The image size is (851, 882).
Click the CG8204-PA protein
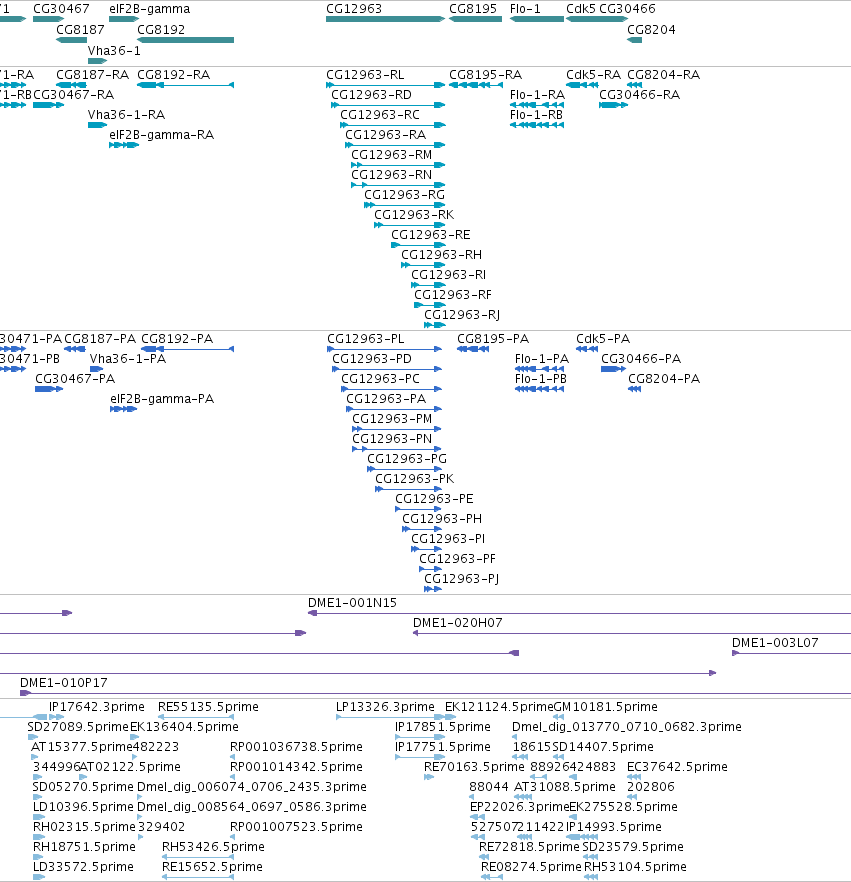point(635,389)
